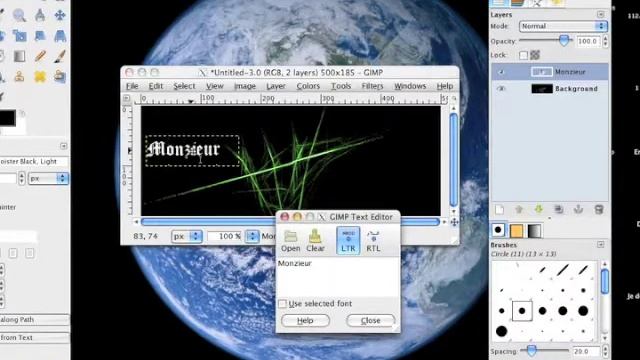The image size is (640, 360).
Task: Click the opacity value stepper arrows
Action: tap(605, 41)
